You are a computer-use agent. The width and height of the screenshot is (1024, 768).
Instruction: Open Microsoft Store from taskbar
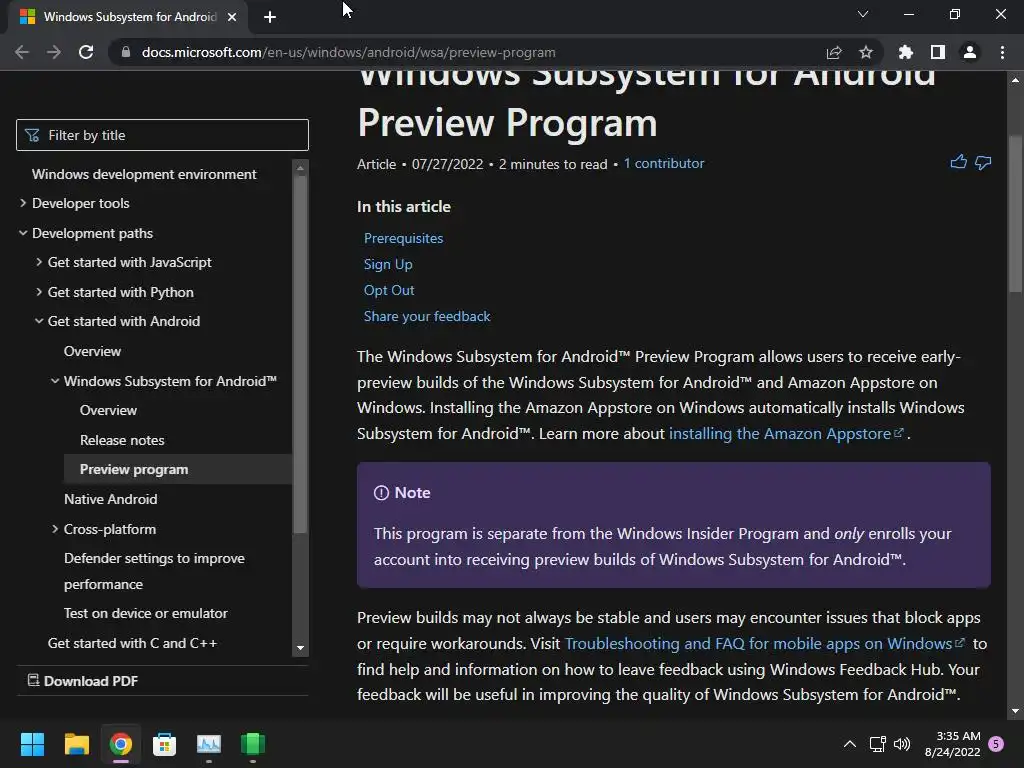(x=165, y=744)
